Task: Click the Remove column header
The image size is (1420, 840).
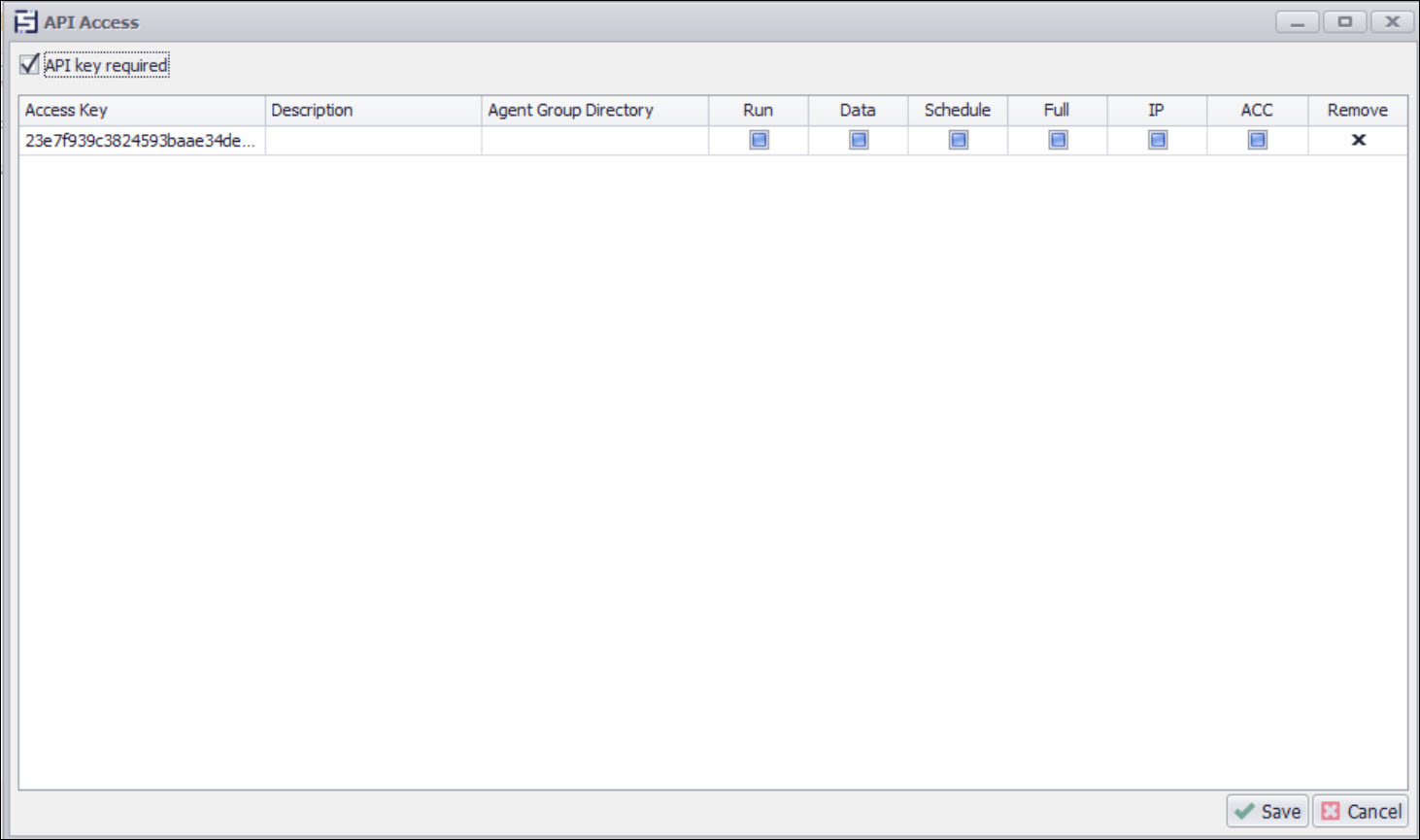Action: (x=1357, y=111)
